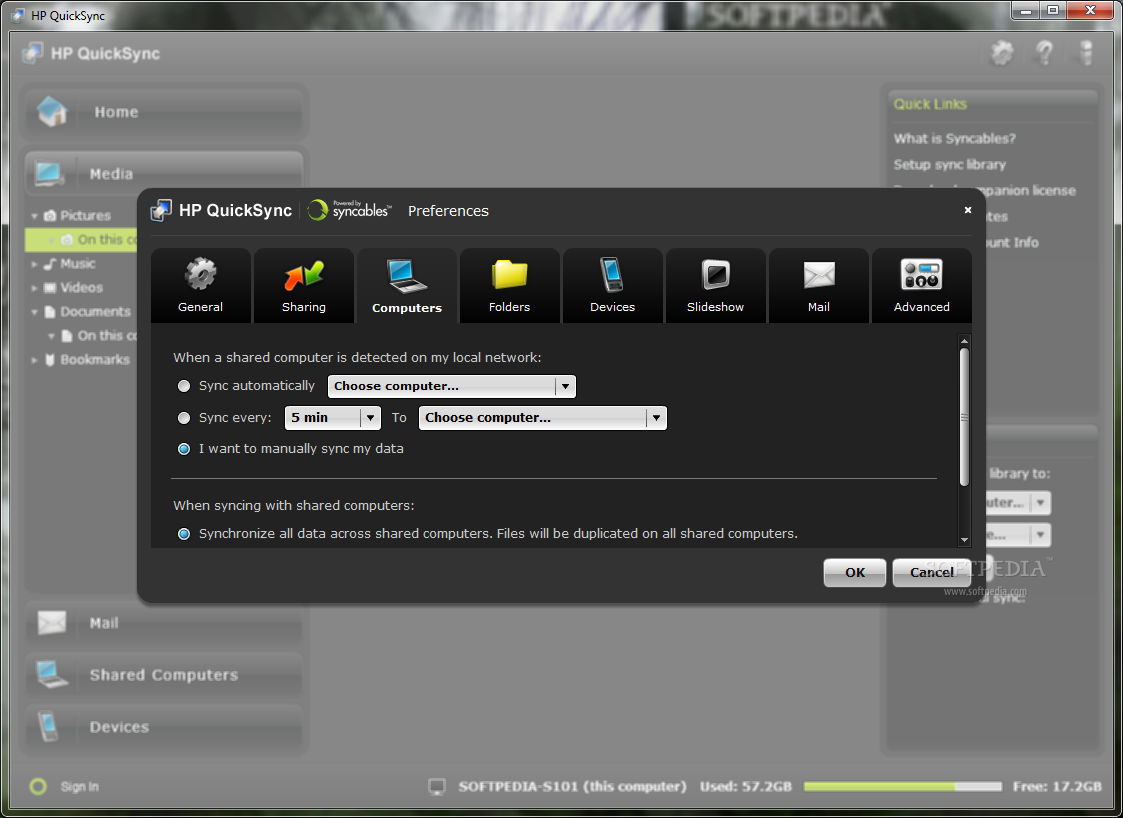
Task: Click the Sign In link
Action: tap(79, 786)
